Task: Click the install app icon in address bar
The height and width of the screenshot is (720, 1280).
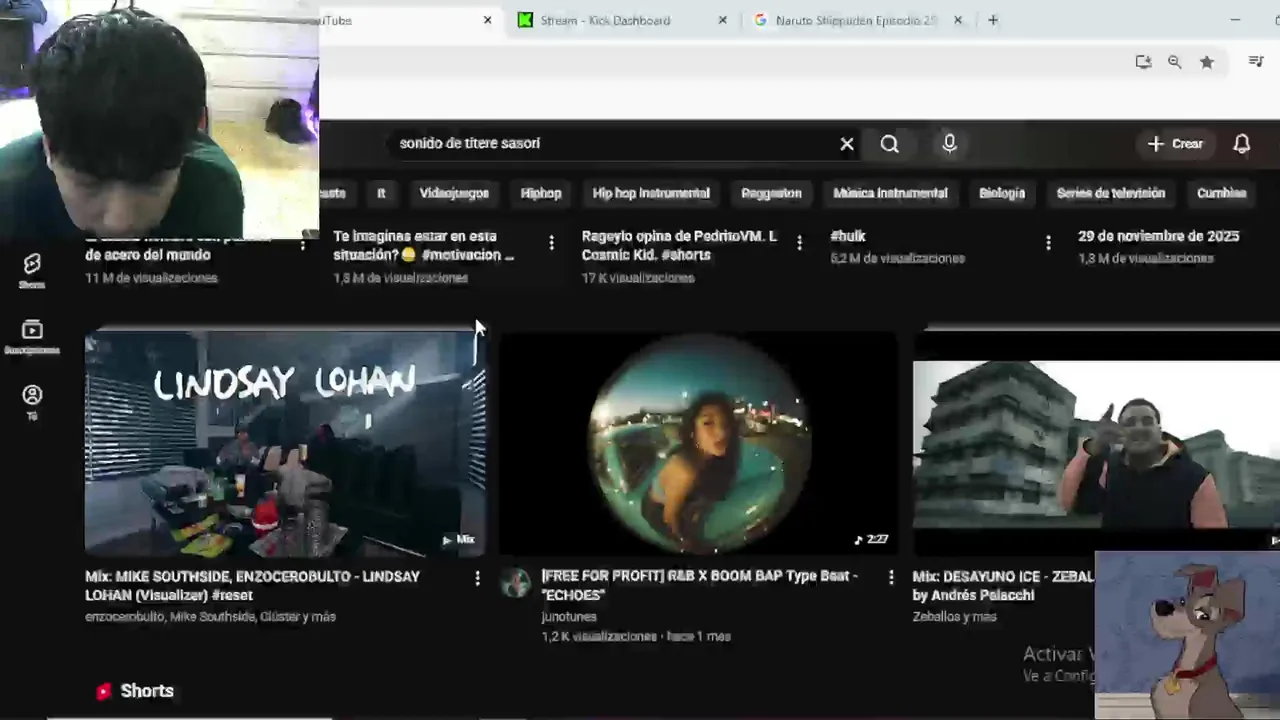Action: pyautogui.click(x=1143, y=62)
